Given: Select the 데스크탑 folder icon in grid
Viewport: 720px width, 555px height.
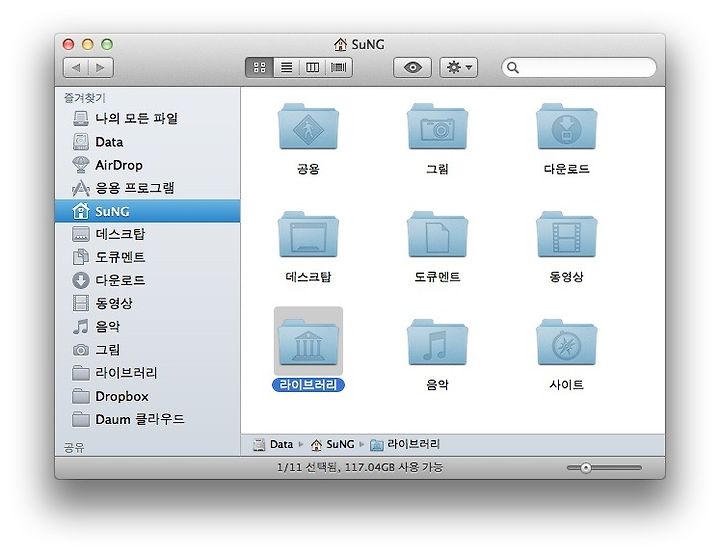Looking at the screenshot, I should [x=308, y=235].
